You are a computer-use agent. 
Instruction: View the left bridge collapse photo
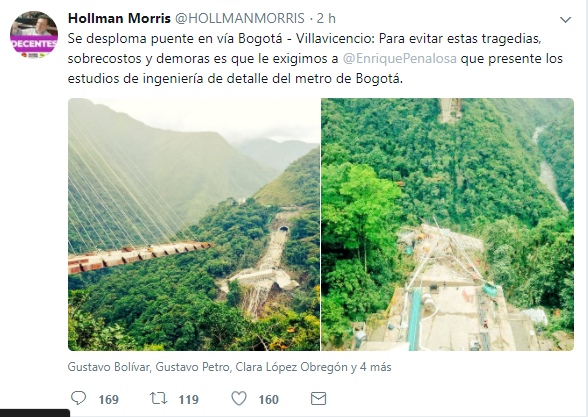point(194,224)
